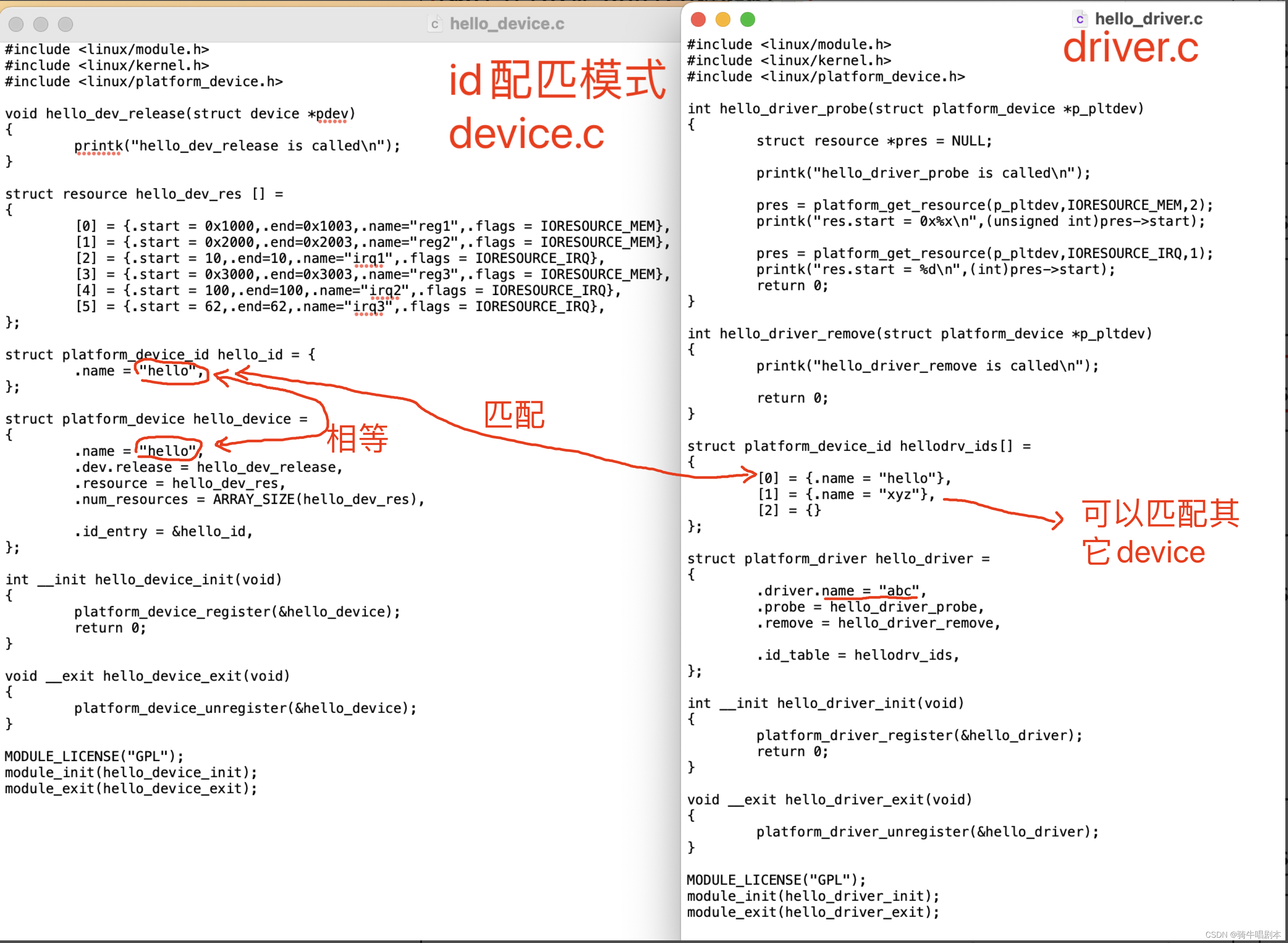Click the printk 'hello_dev_release is called' line
This screenshot has width=1288, height=943.
click(x=237, y=146)
